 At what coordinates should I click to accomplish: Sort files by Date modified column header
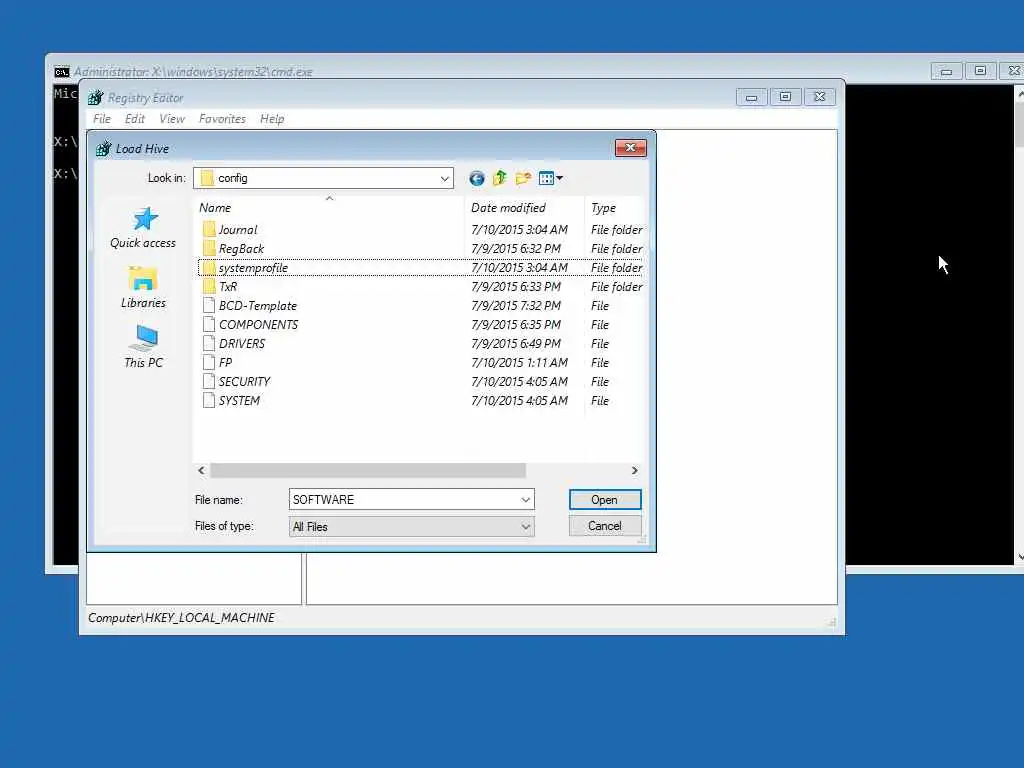coord(524,208)
